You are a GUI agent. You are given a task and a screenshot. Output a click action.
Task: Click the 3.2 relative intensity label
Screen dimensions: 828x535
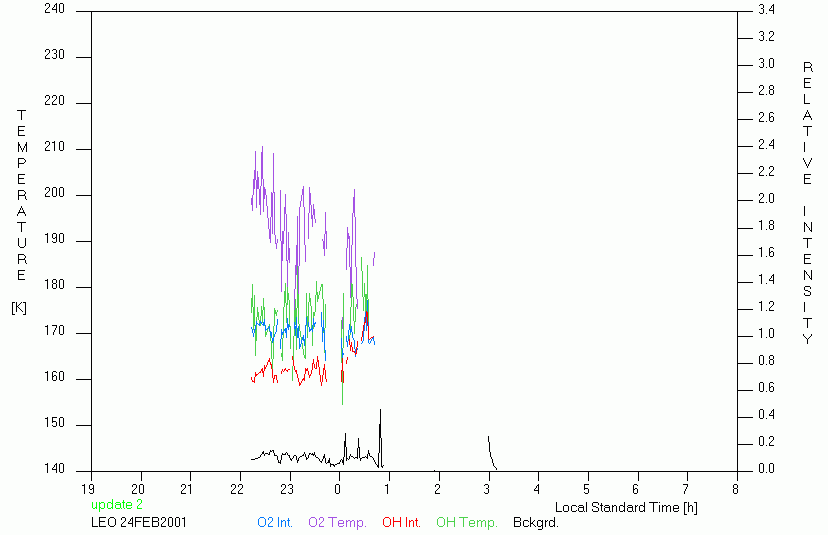[766, 36]
